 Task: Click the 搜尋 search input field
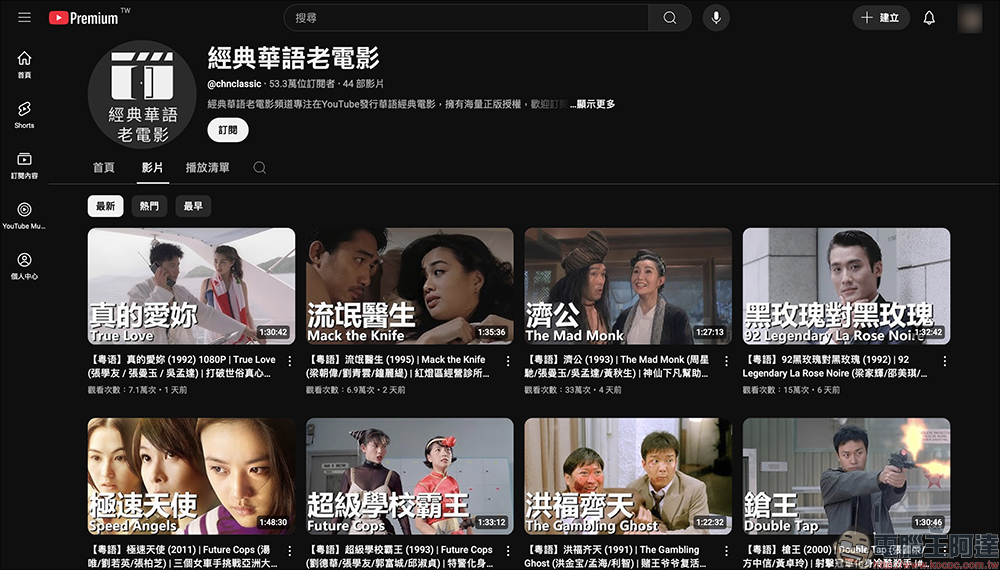[x=466, y=18]
